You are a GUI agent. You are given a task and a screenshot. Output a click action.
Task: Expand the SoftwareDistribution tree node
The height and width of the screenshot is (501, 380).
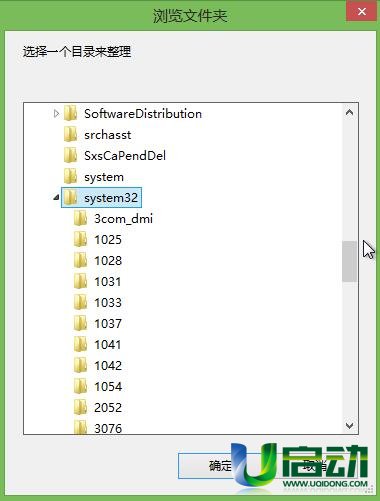tap(56, 114)
